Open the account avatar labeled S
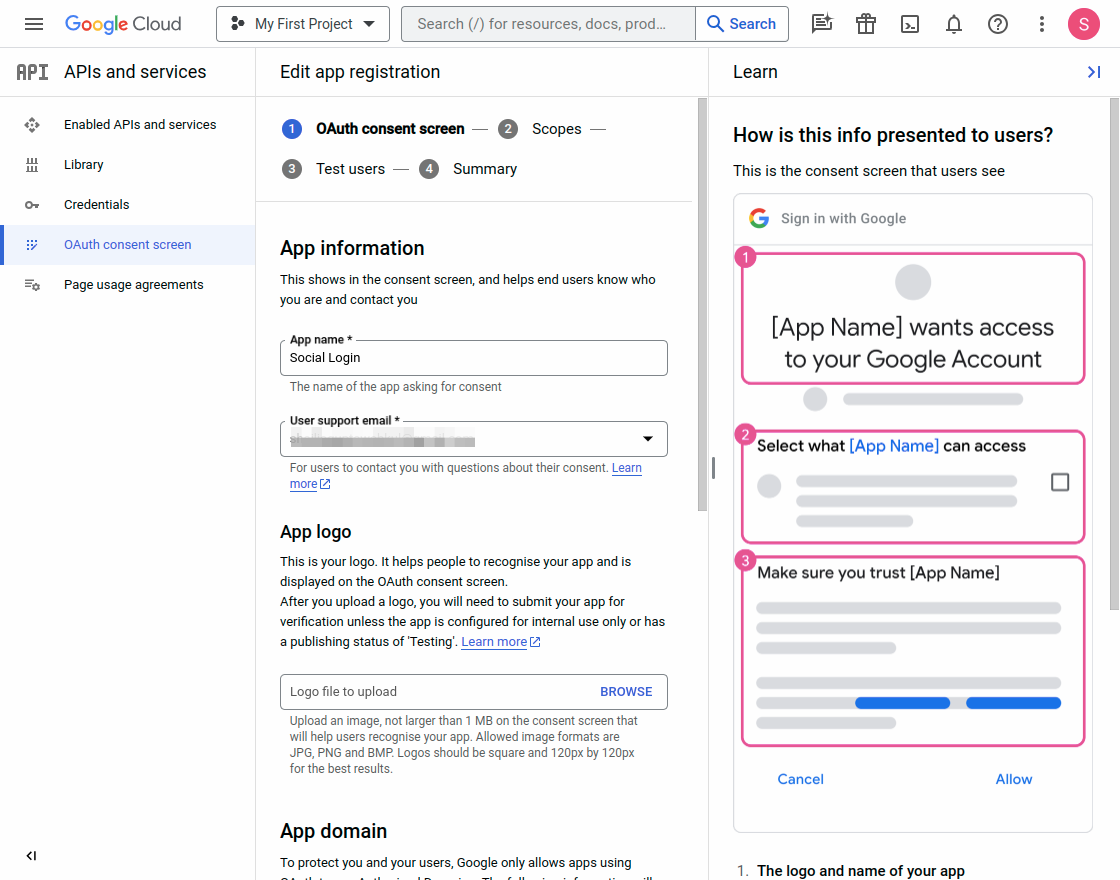This screenshot has height=880, width=1120. pos(1084,24)
